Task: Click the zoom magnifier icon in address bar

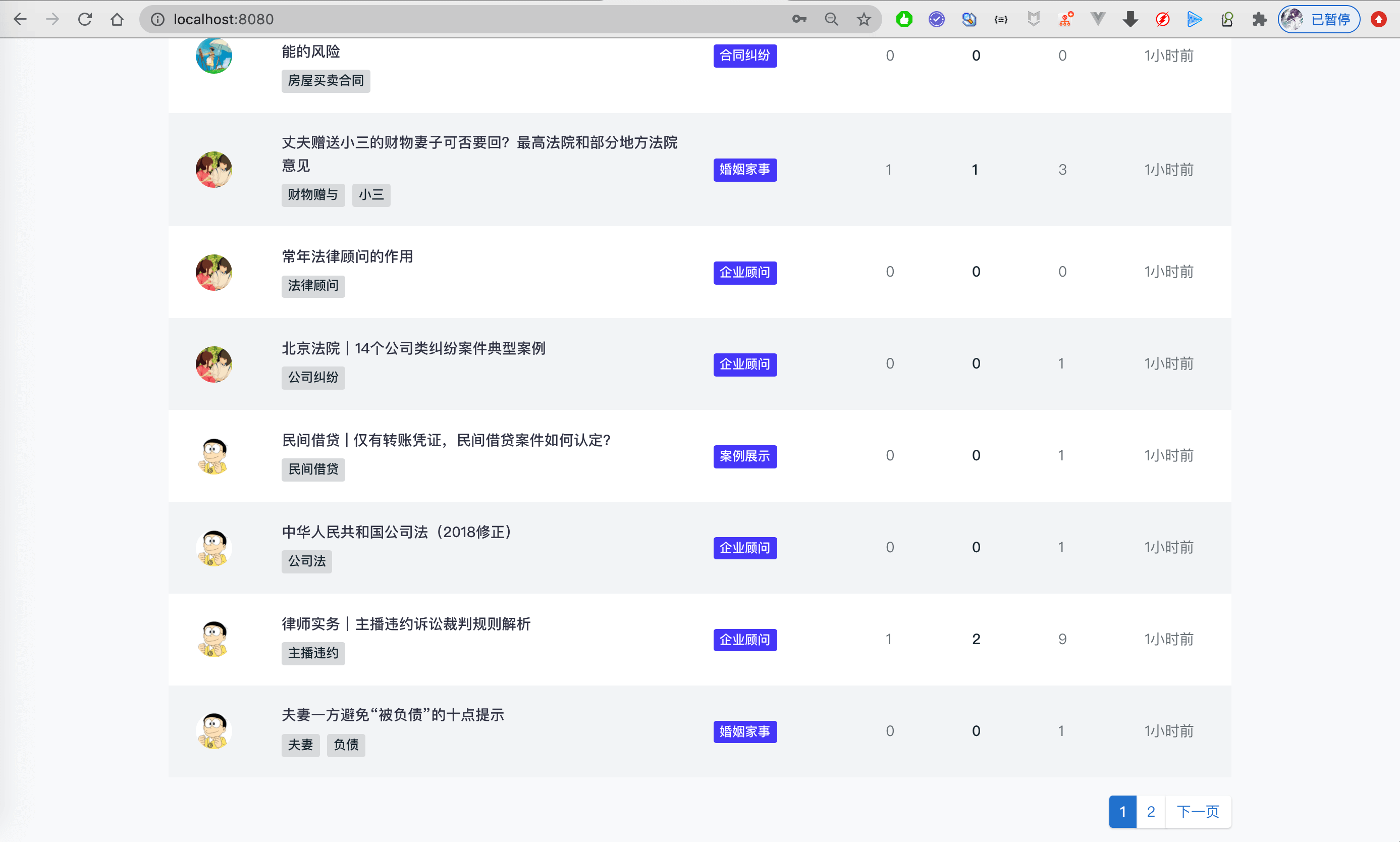Action: [831, 19]
